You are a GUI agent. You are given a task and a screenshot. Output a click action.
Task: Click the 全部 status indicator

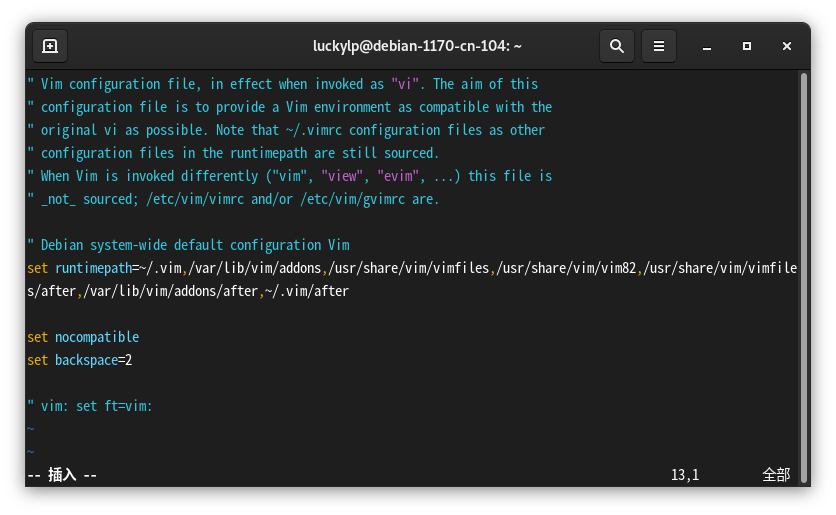(776, 474)
